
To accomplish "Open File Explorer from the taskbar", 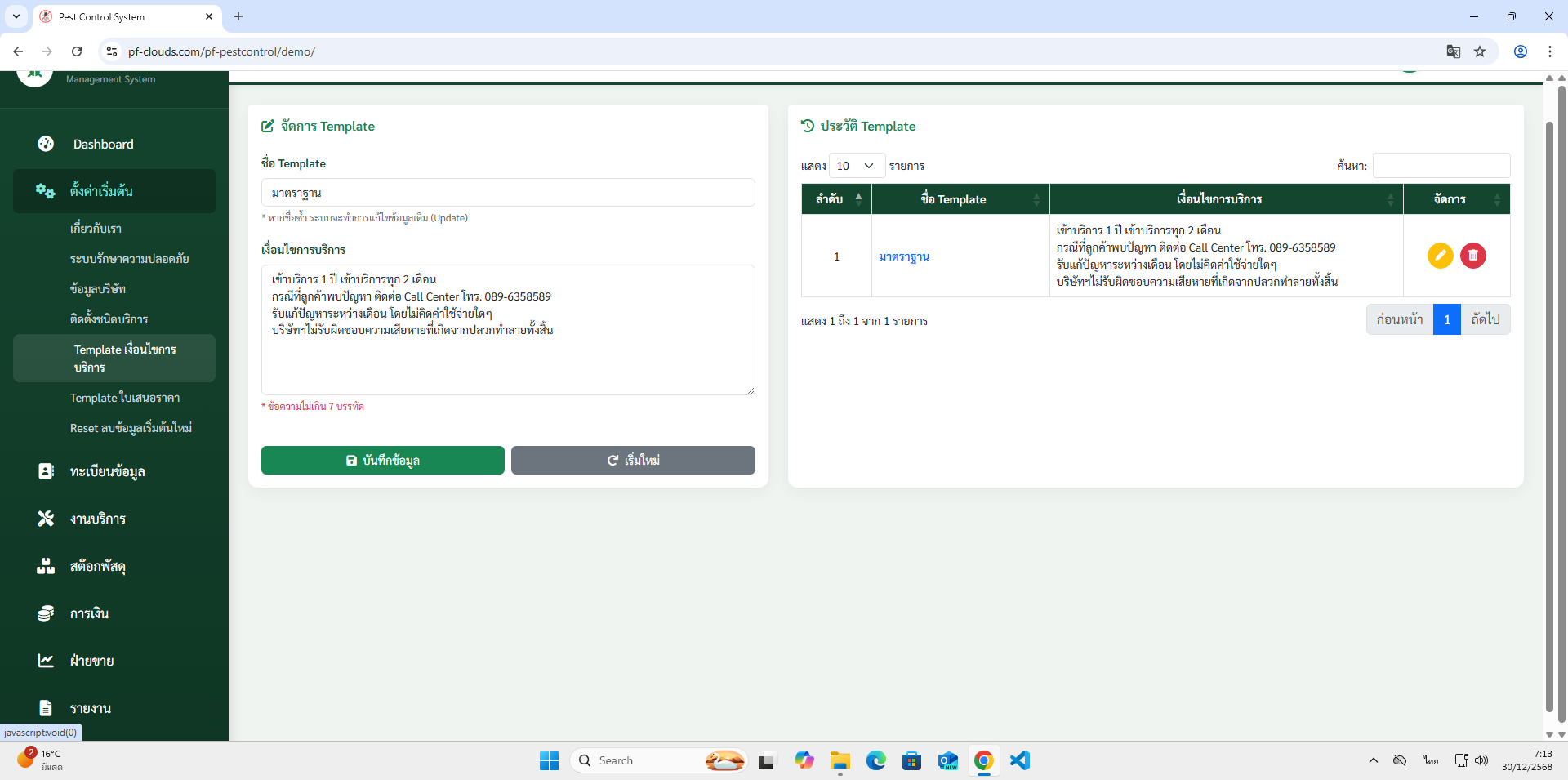I will [x=840, y=760].
